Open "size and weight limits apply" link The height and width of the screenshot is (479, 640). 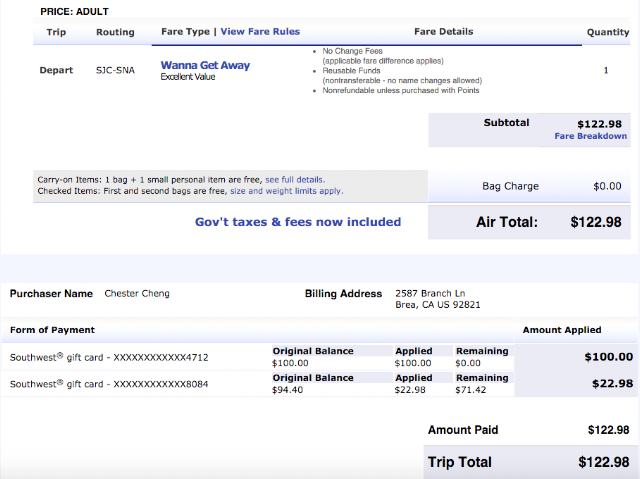286,191
